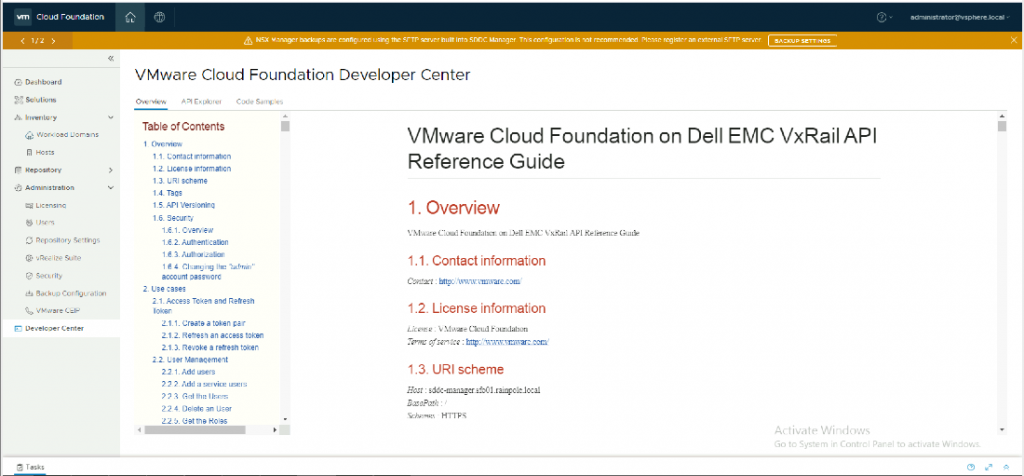Screen dimensions: 1024x476
Task: Click the Home icon in top bar
Action: pos(131,17)
